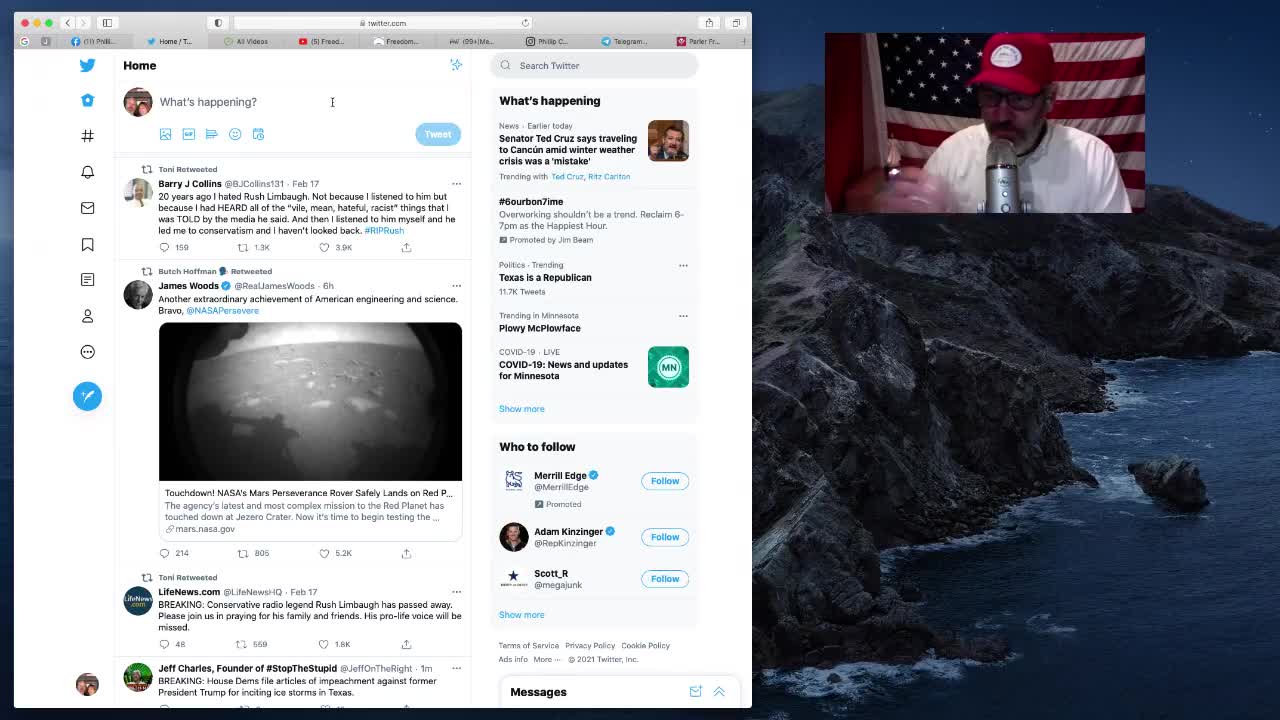Viewport: 1280px width, 720px height.
Task: Add a poll to the tweet
Action: point(211,134)
